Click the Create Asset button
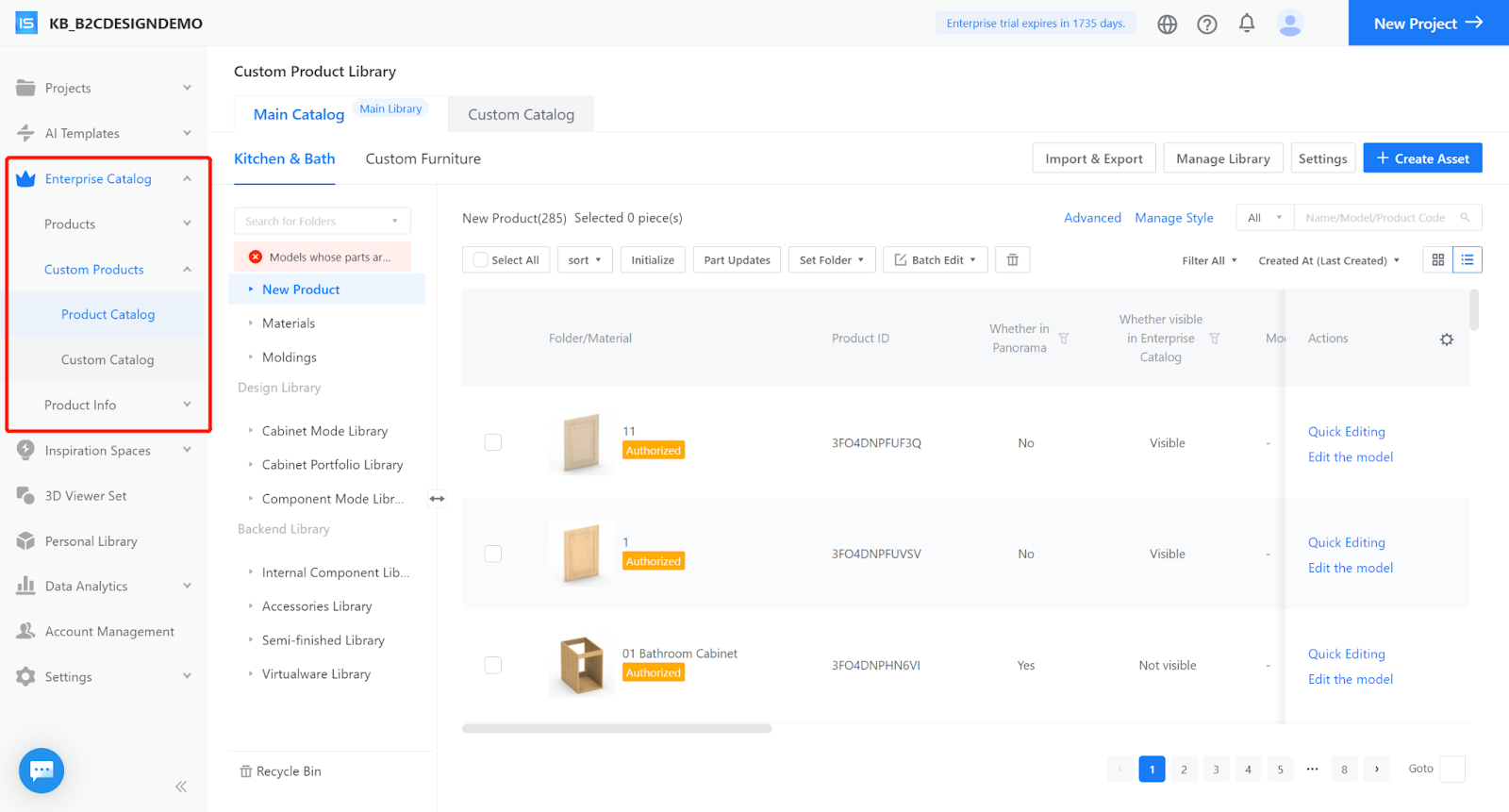 click(1422, 158)
